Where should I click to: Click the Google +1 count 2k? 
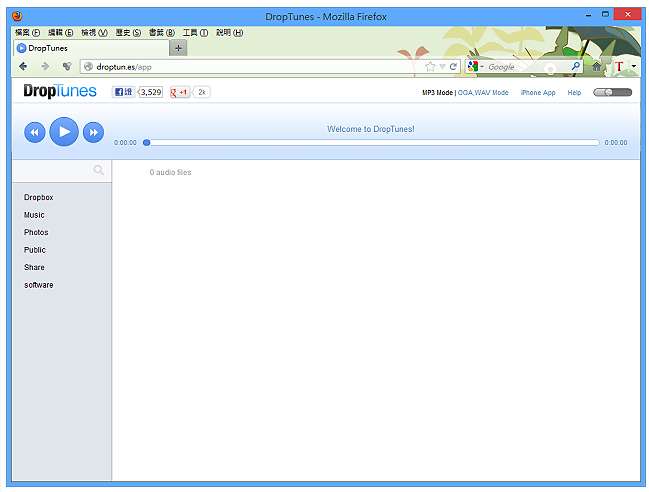tap(202, 92)
